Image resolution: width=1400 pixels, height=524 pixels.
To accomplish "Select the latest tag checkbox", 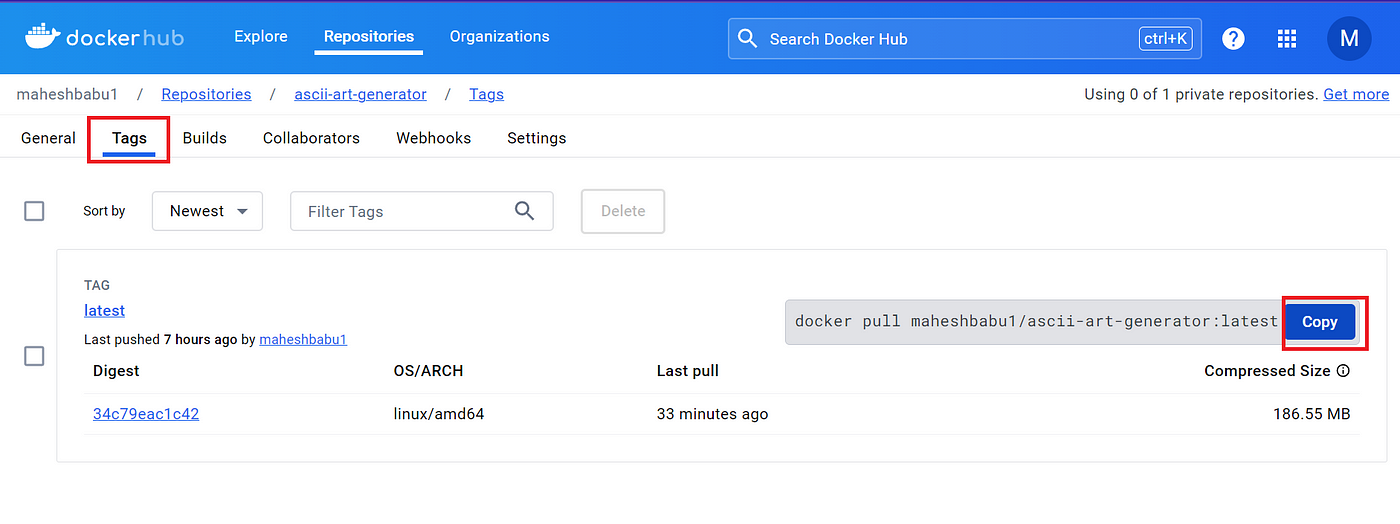I will tap(34, 356).
